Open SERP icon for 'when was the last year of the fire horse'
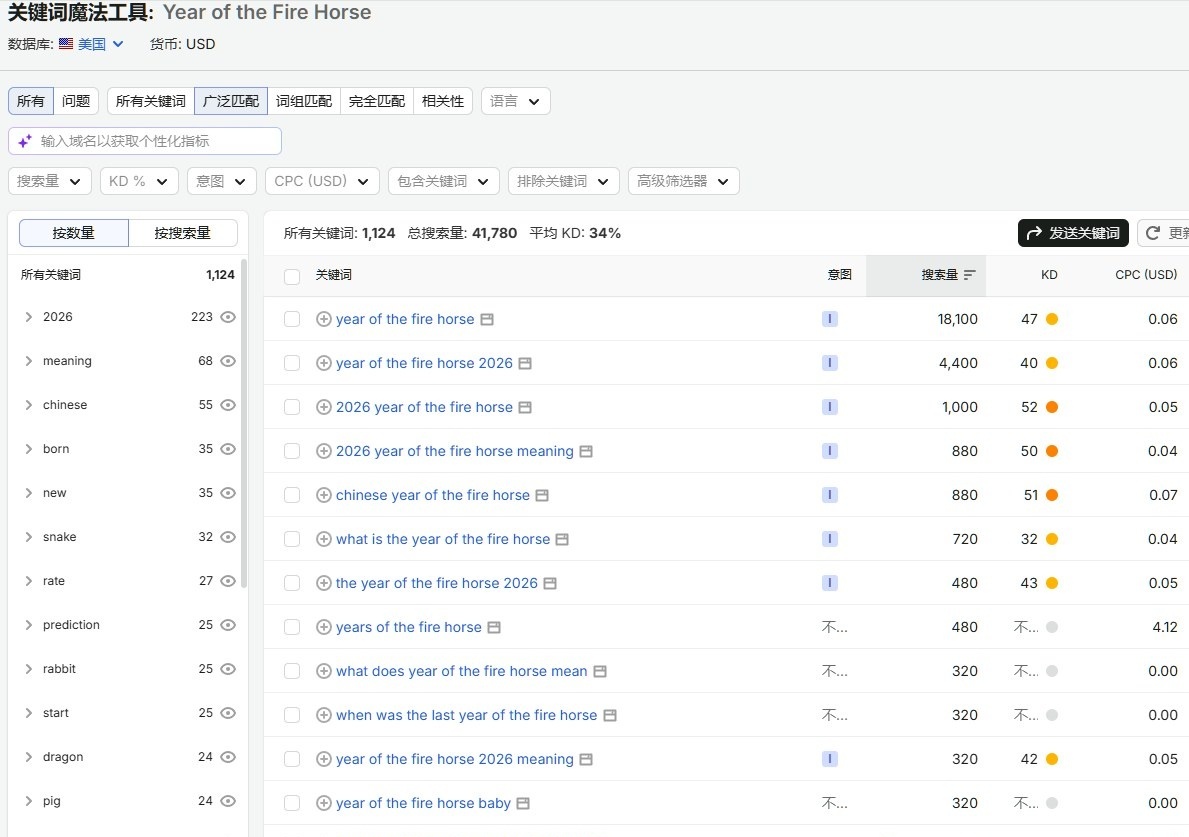This screenshot has height=837, width=1189. (610, 716)
